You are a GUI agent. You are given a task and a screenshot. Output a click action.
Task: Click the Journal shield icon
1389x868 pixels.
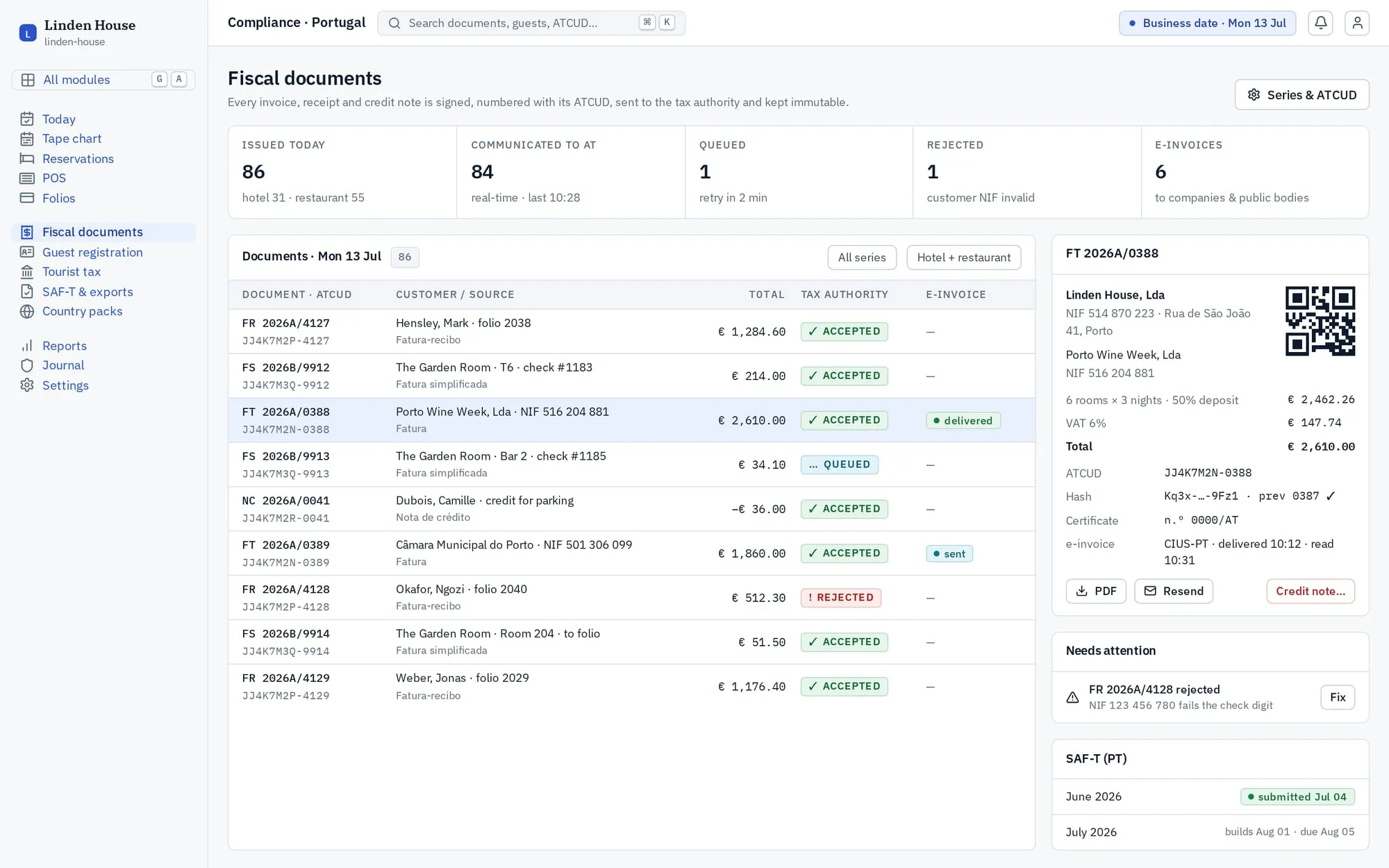(x=27, y=365)
